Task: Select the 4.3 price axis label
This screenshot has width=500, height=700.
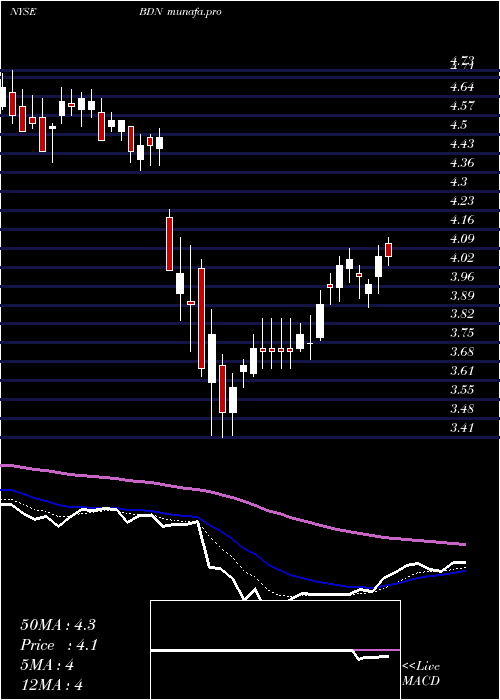Action: (458, 182)
